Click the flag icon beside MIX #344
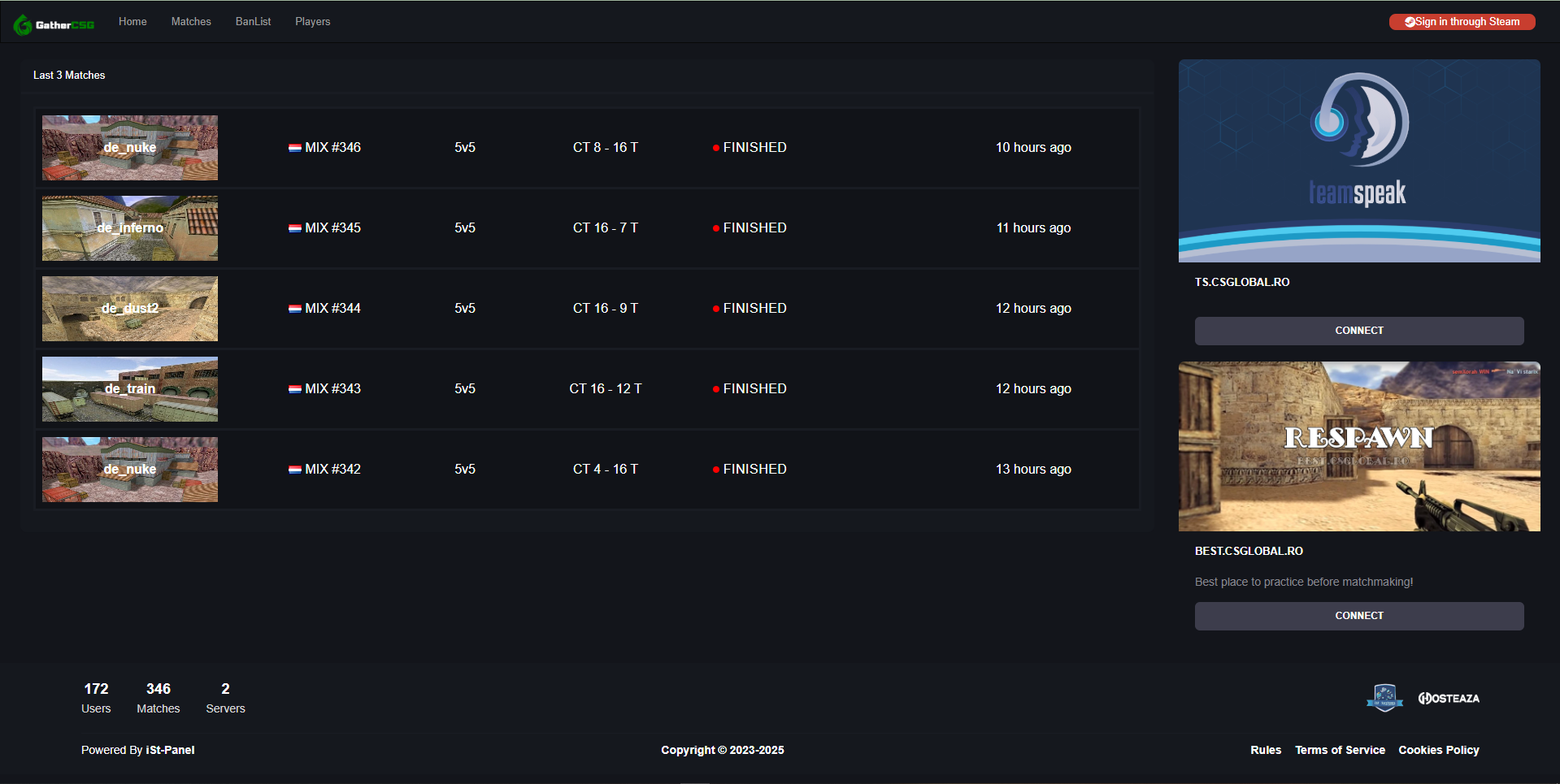Screen dimensions: 1560x784 [295, 309]
